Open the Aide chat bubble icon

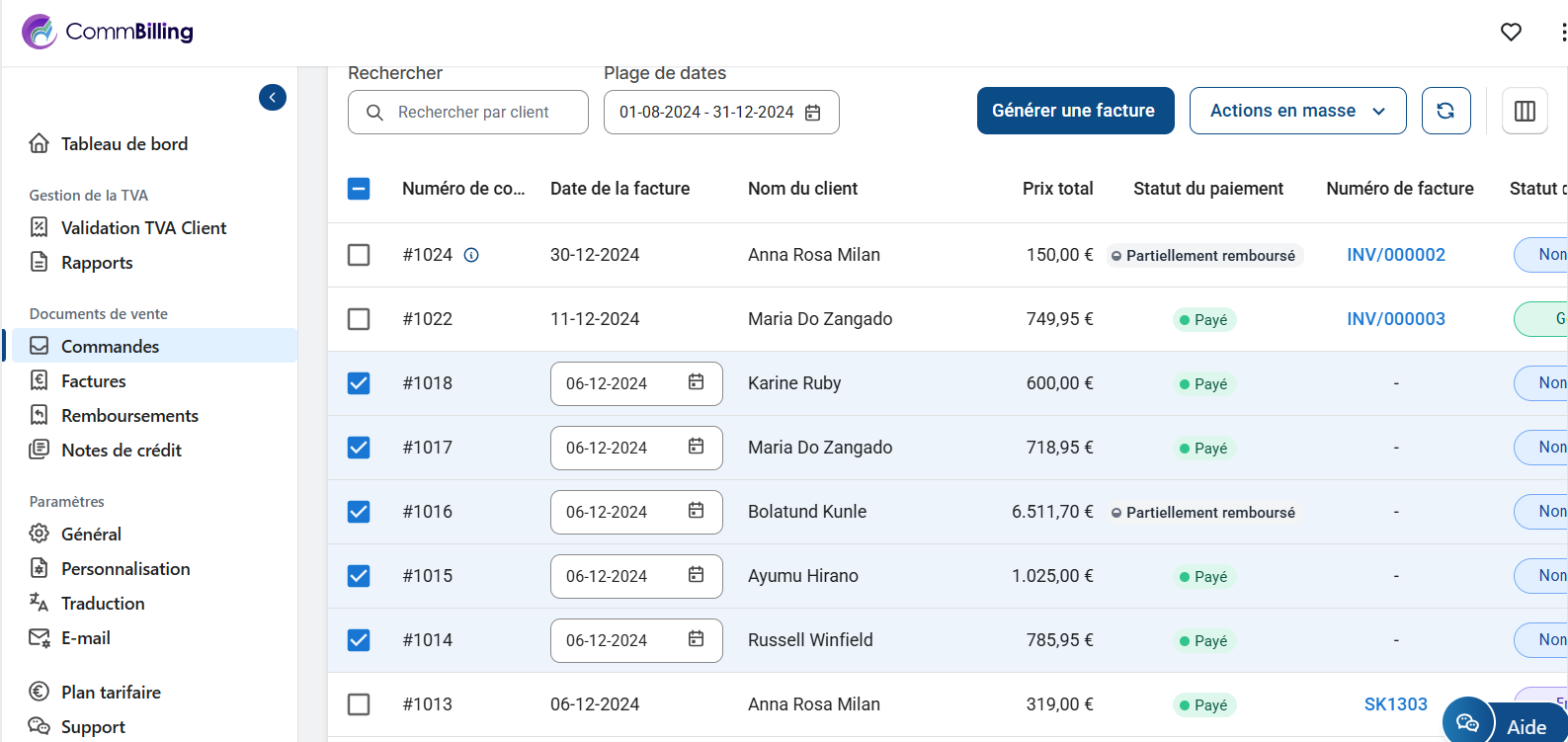[x=1467, y=723]
